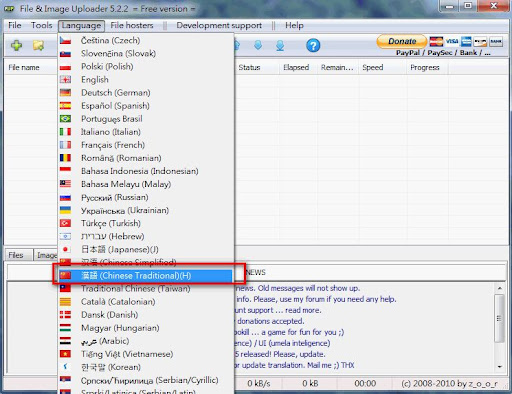This screenshot has width=512, height=394.
Task: Click the blue down arrow toolbar icon
Action: pos(258,45)
